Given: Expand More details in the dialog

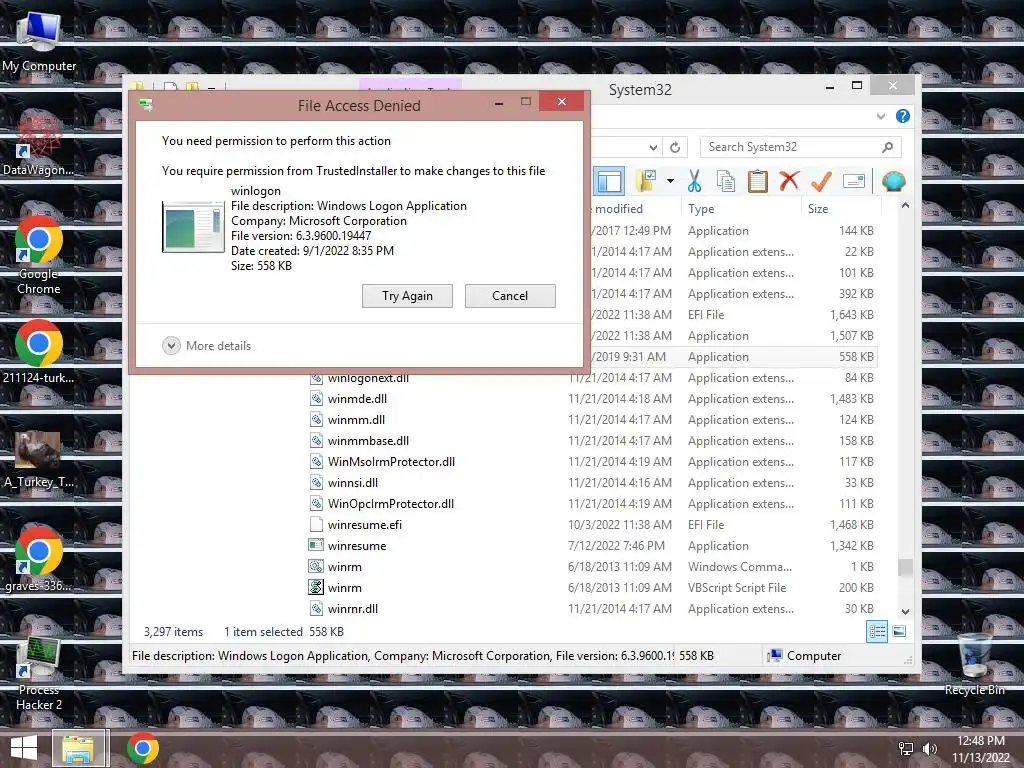Looking at the screenshot, I should point(207,345).
